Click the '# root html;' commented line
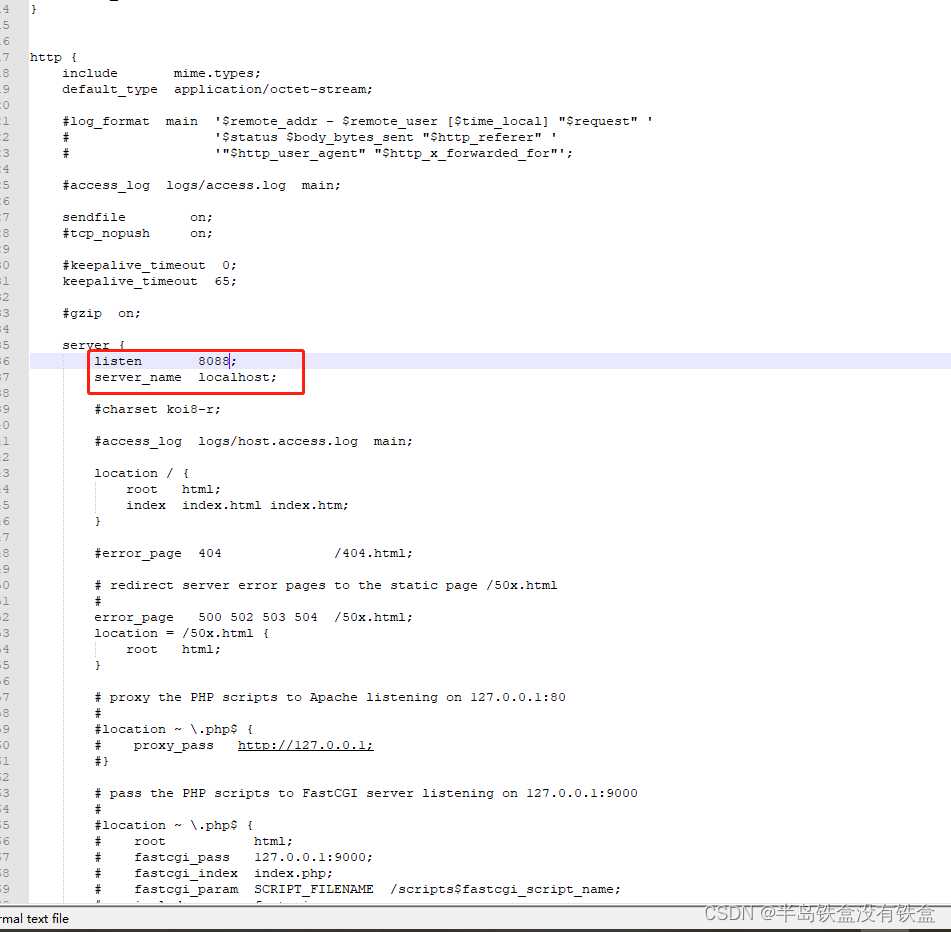Screen dimensions: 951x932 coord(193,842)
